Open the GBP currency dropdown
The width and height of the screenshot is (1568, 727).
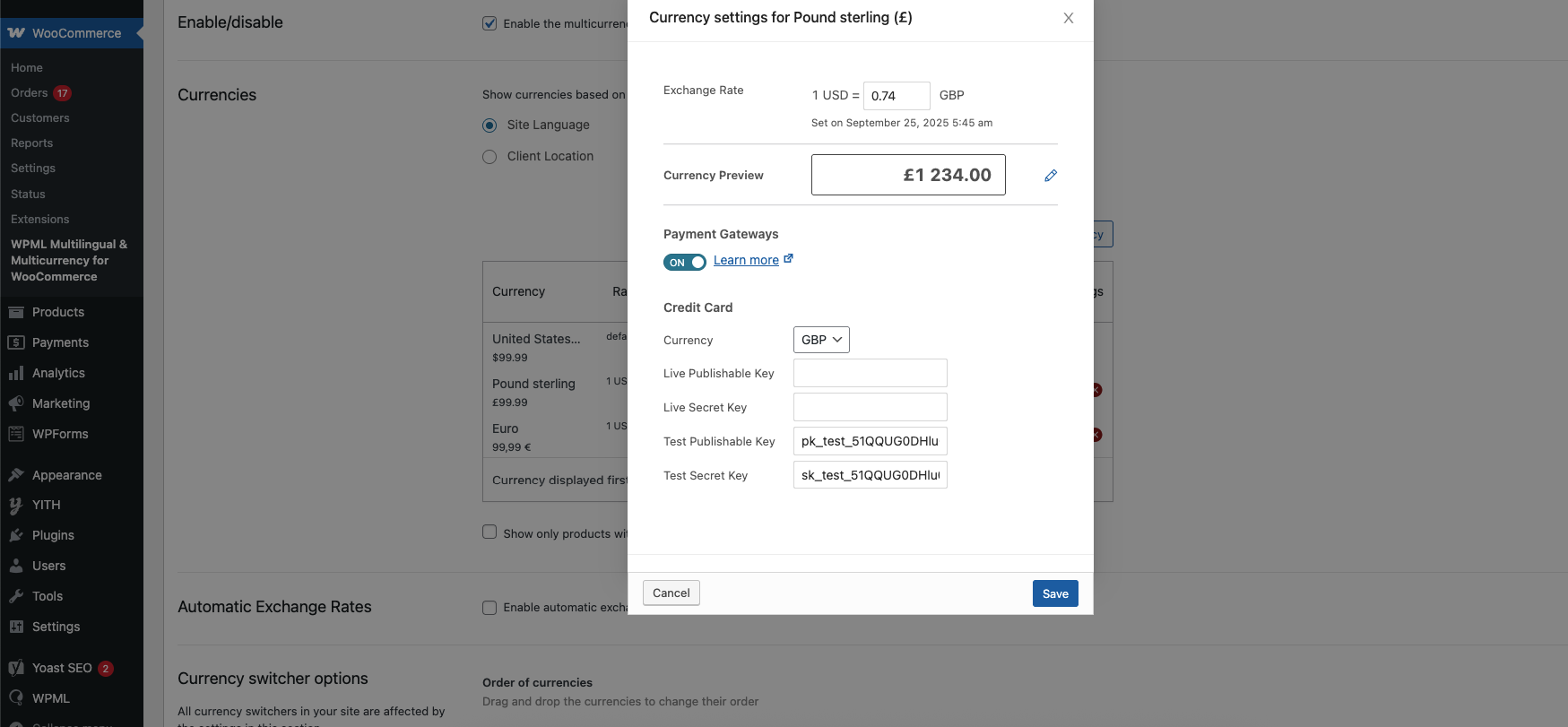pos(821,340)
